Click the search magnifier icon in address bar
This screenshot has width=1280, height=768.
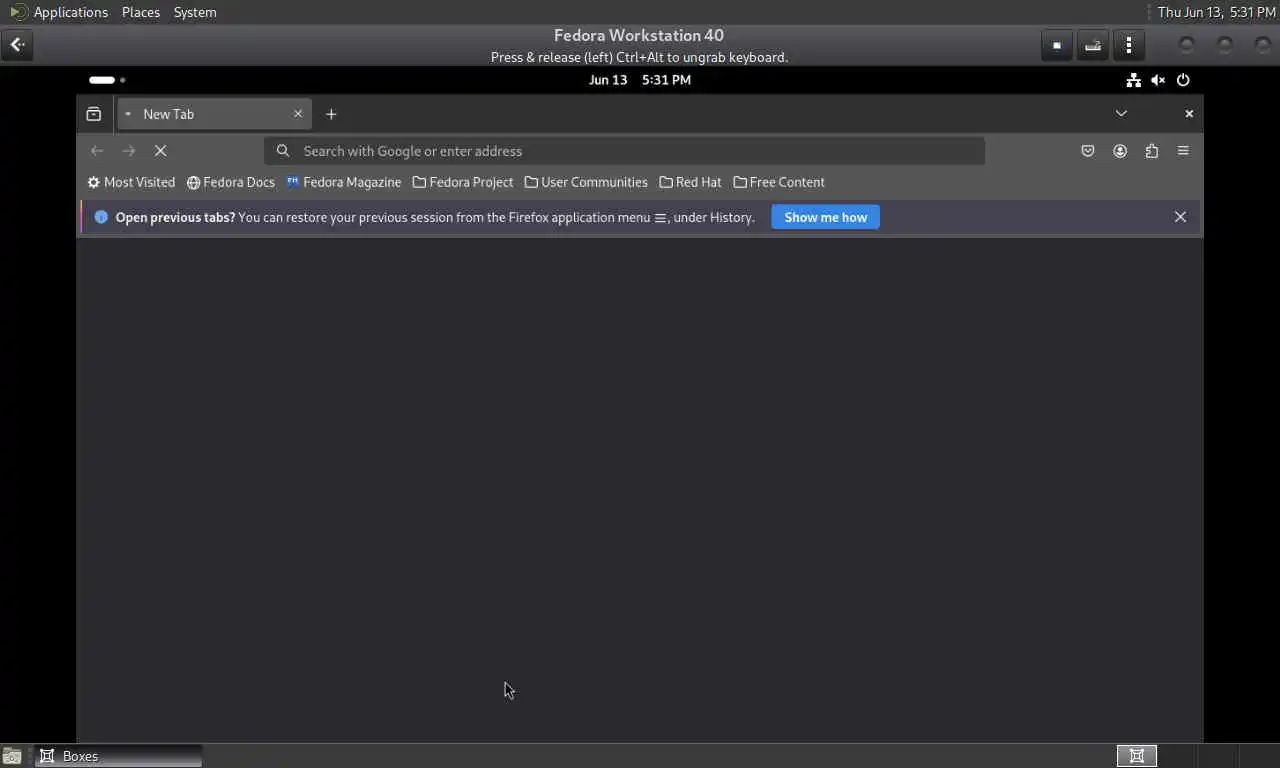[x=283, y=151]
